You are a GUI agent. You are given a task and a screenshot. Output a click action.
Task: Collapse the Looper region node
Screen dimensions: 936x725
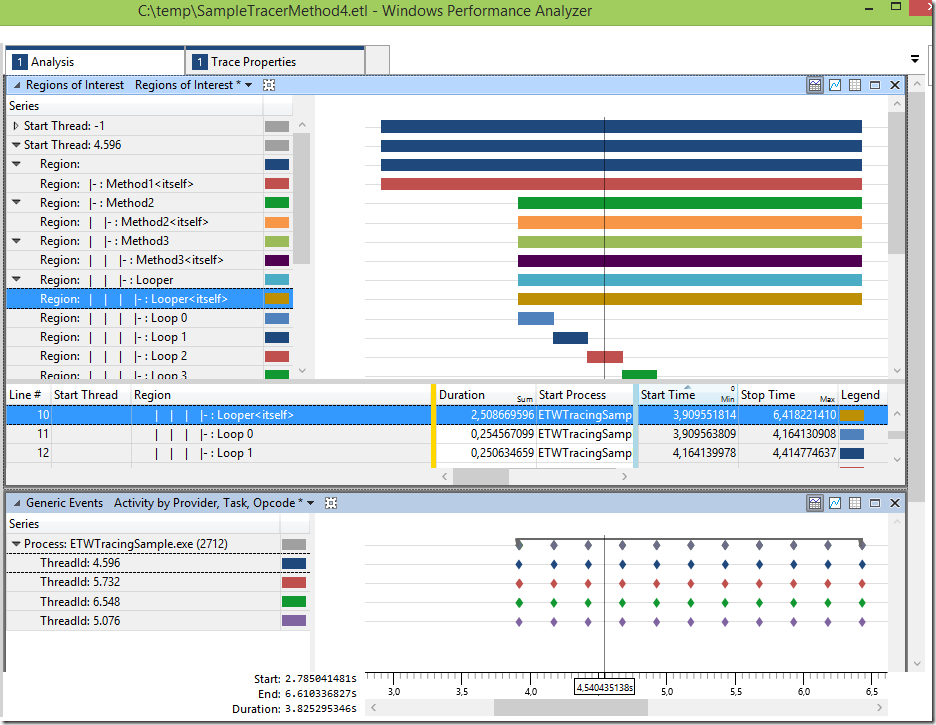(16, 279)
